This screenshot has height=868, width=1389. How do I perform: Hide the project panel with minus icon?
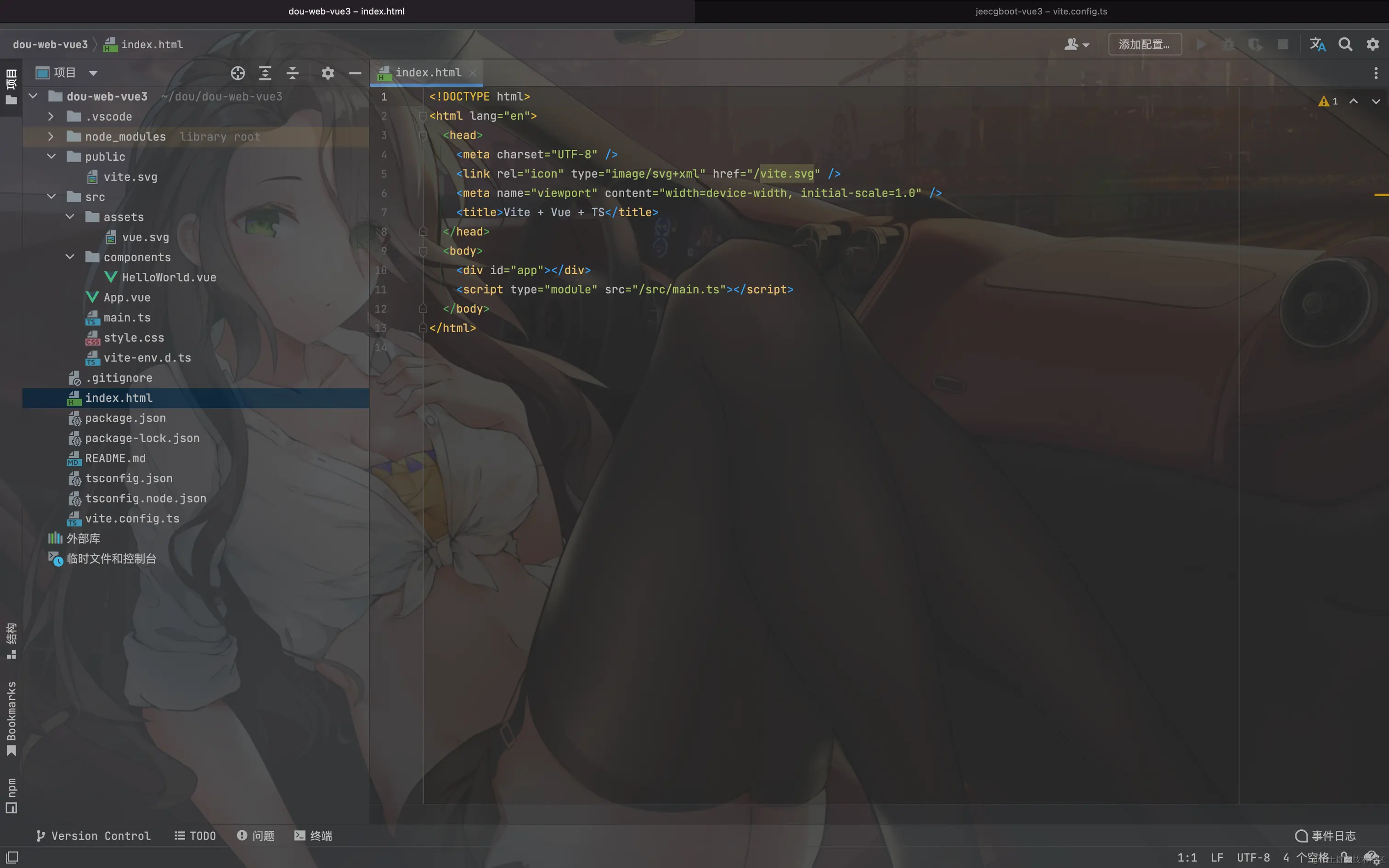coord(355,73)
